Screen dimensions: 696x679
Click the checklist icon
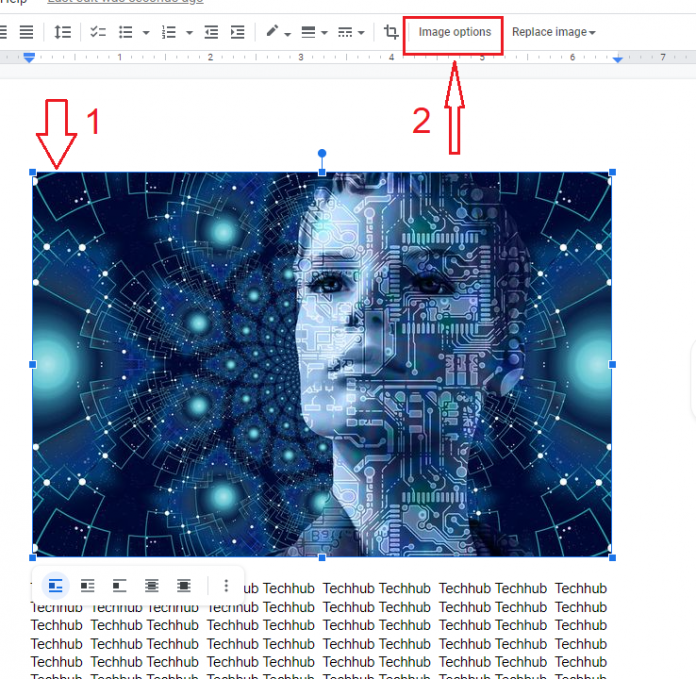98,32
